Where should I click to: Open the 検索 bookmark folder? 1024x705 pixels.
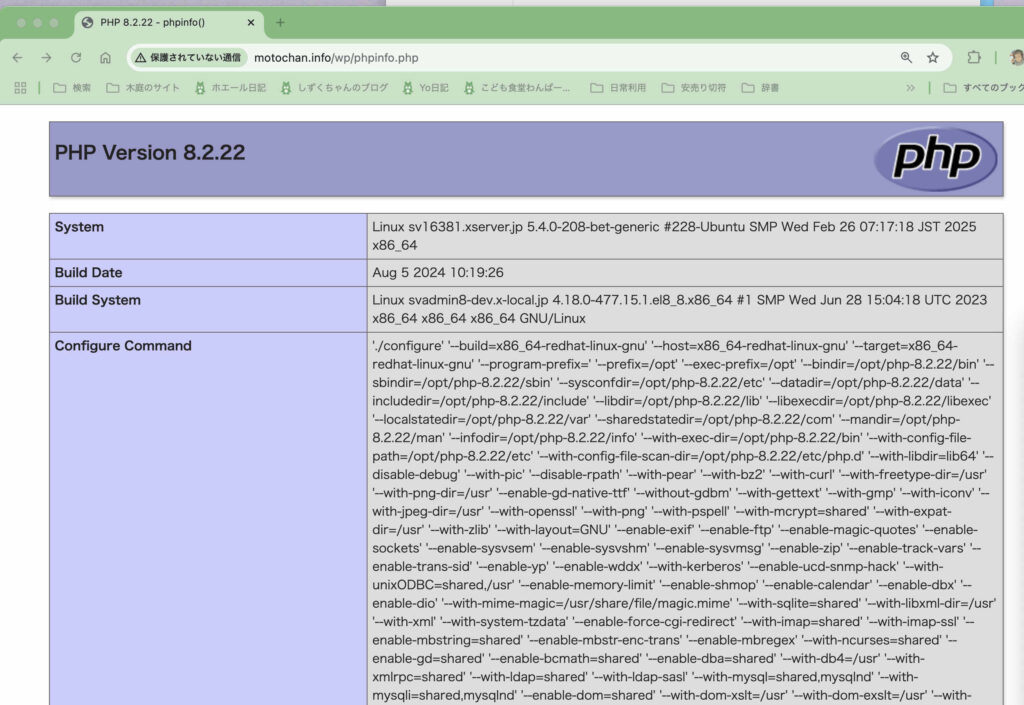click(x=72, y=87)
